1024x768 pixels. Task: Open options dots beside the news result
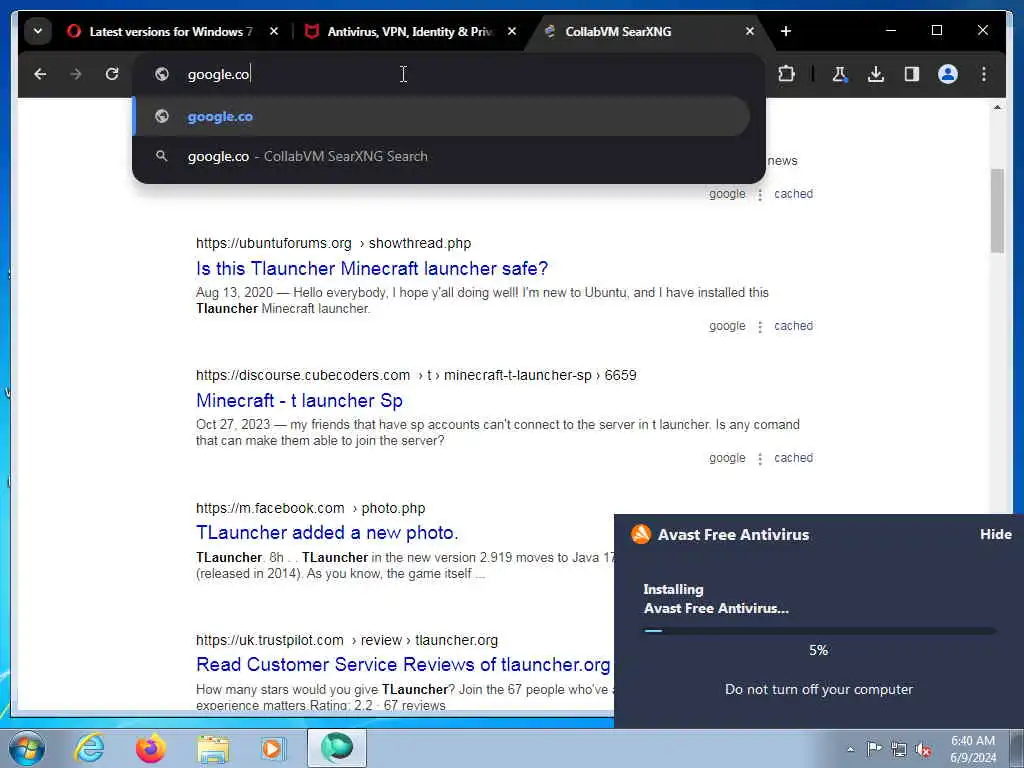[x=760, y=195]
